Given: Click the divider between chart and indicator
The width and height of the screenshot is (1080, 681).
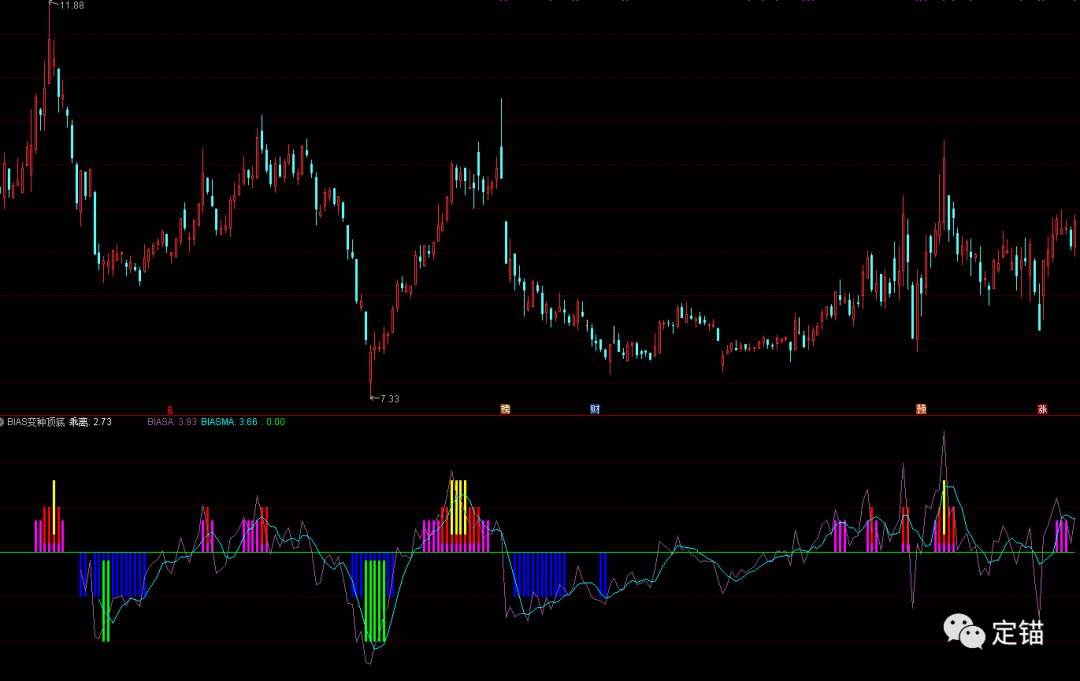Looking at the screenshot, I should pyautogui.click(x=540, y=415).
